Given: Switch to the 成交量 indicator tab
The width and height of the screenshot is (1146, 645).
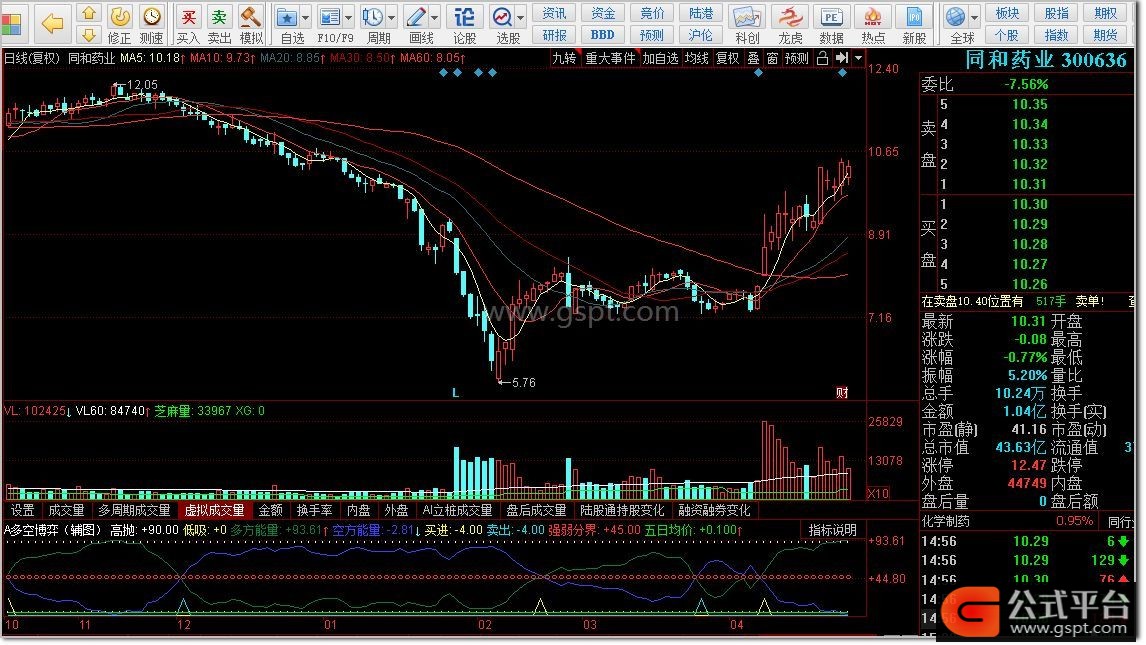Looking at the screenshot, I should coord(67,511).
